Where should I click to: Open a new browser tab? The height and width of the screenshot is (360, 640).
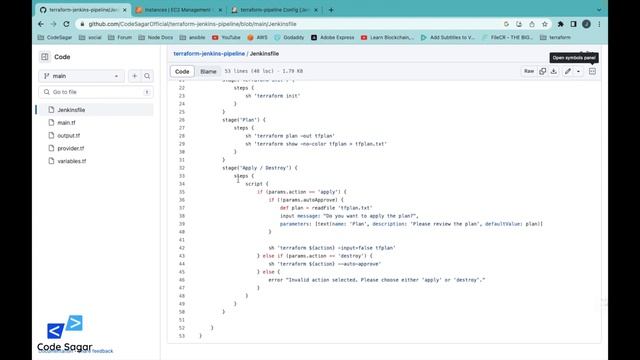click(331, 10)
